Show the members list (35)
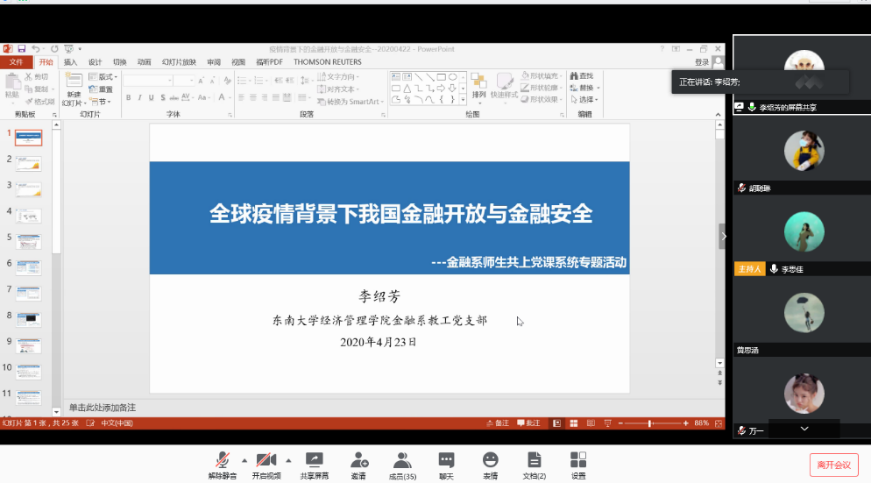Image resolution: width=871 pixels, height=483 pixels. tap(402, 462)
